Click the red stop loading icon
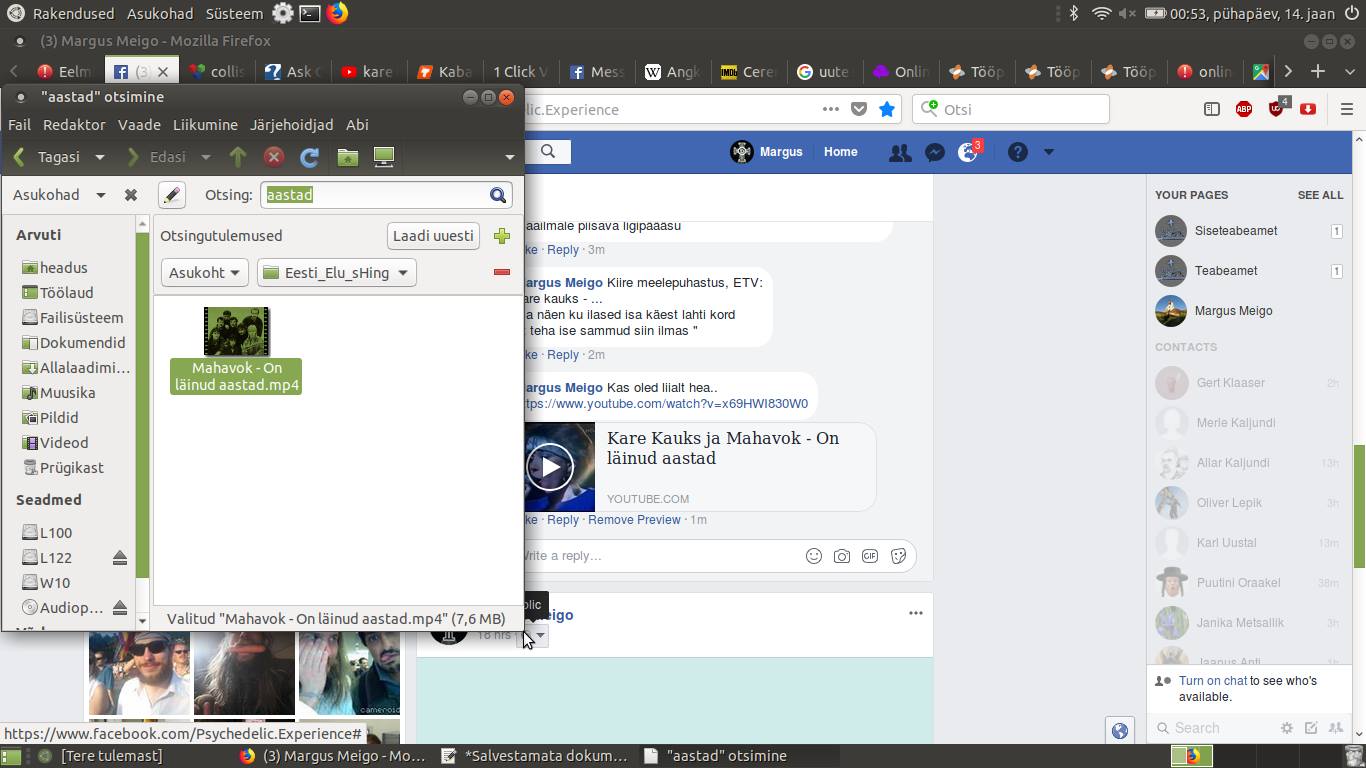The height and width of the screenshot is (768, 1366). pyautogui.click(x=274, y=157)
